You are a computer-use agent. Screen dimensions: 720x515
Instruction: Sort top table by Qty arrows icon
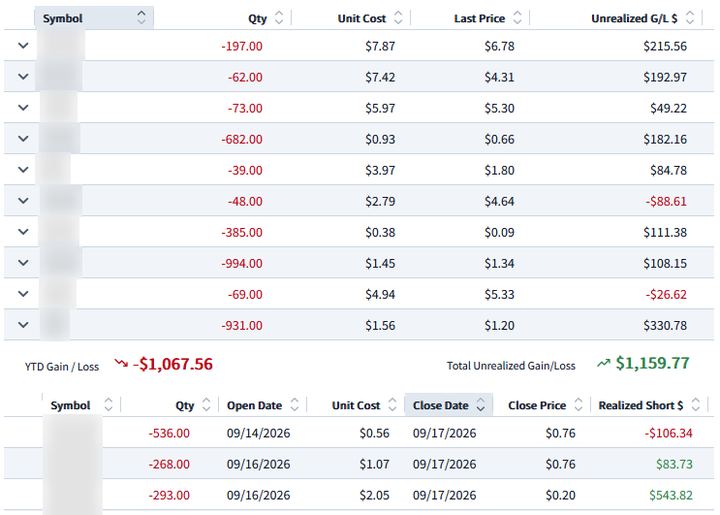tap(279, 18)
